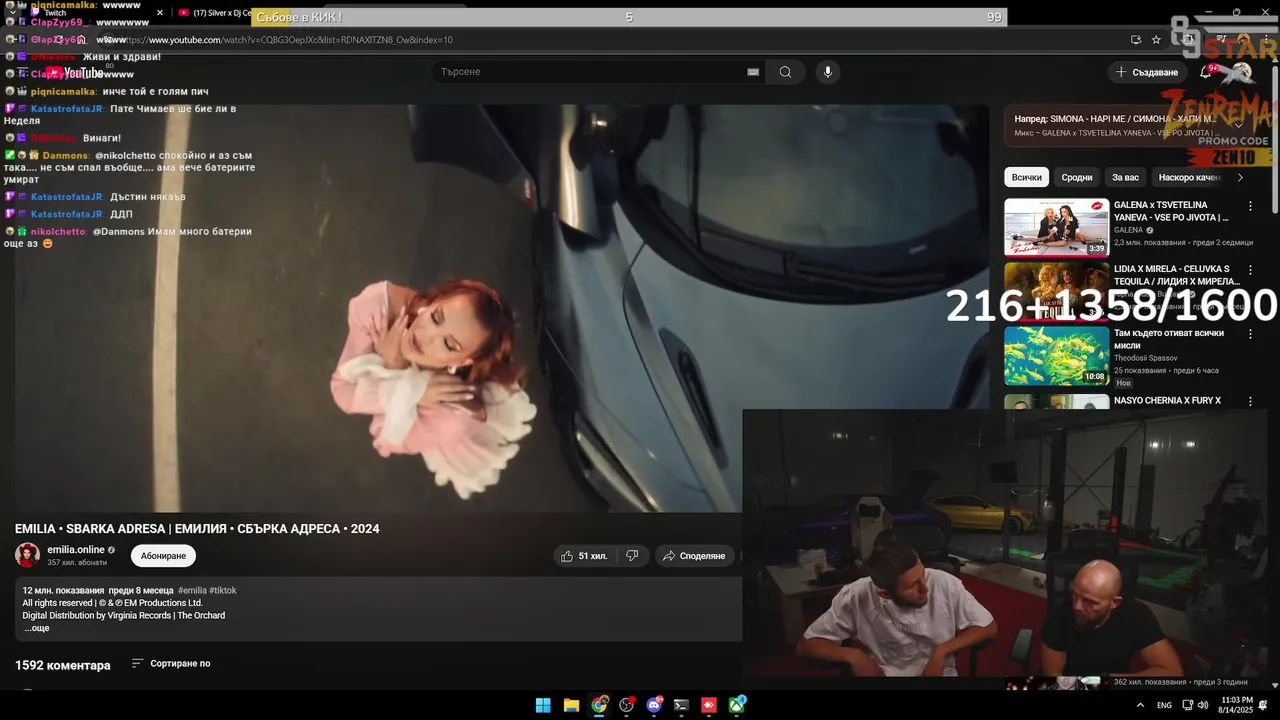Screen dimensions: 1280x720
Task: Open Windows Start menu
Action: tap(543, 705)
